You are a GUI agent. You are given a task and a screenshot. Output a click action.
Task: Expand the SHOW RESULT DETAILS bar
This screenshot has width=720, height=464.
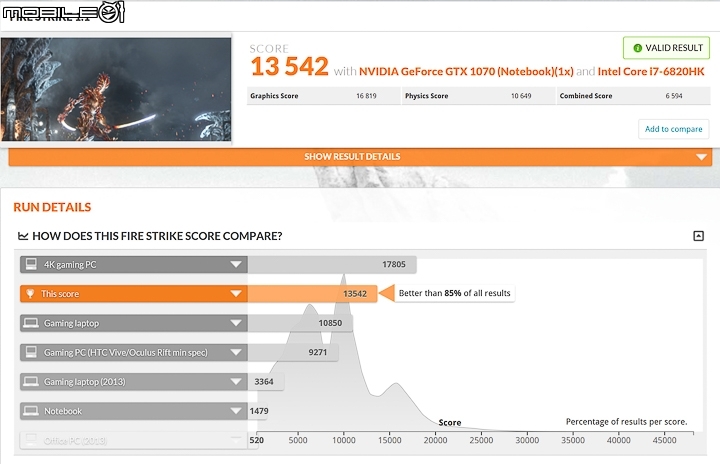point(360,157)
